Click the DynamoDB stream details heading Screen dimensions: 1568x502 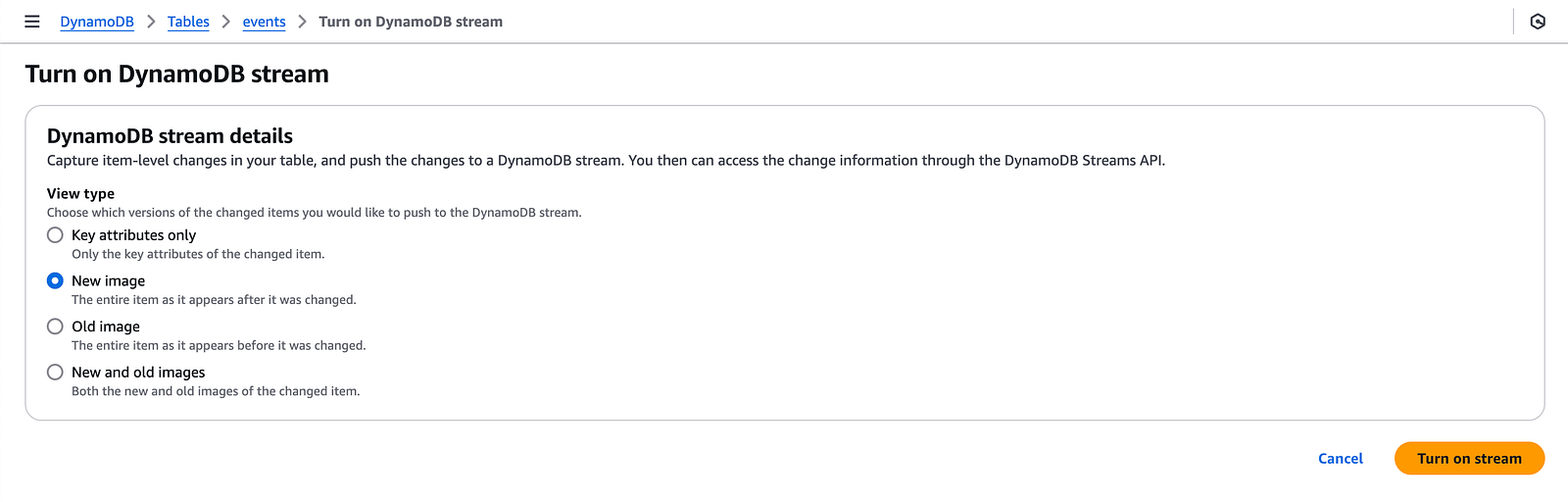pyautogui.click(x=170, y=136)
